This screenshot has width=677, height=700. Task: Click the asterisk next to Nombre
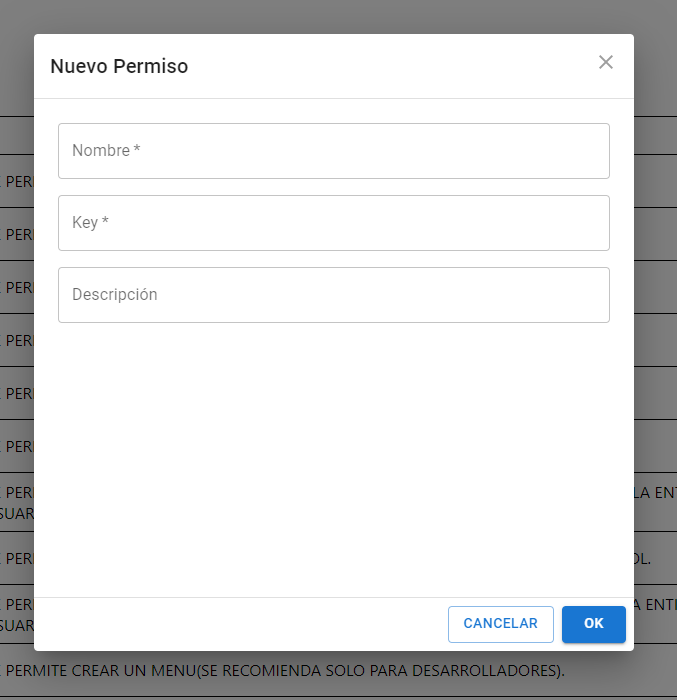(x=137, y=150)
